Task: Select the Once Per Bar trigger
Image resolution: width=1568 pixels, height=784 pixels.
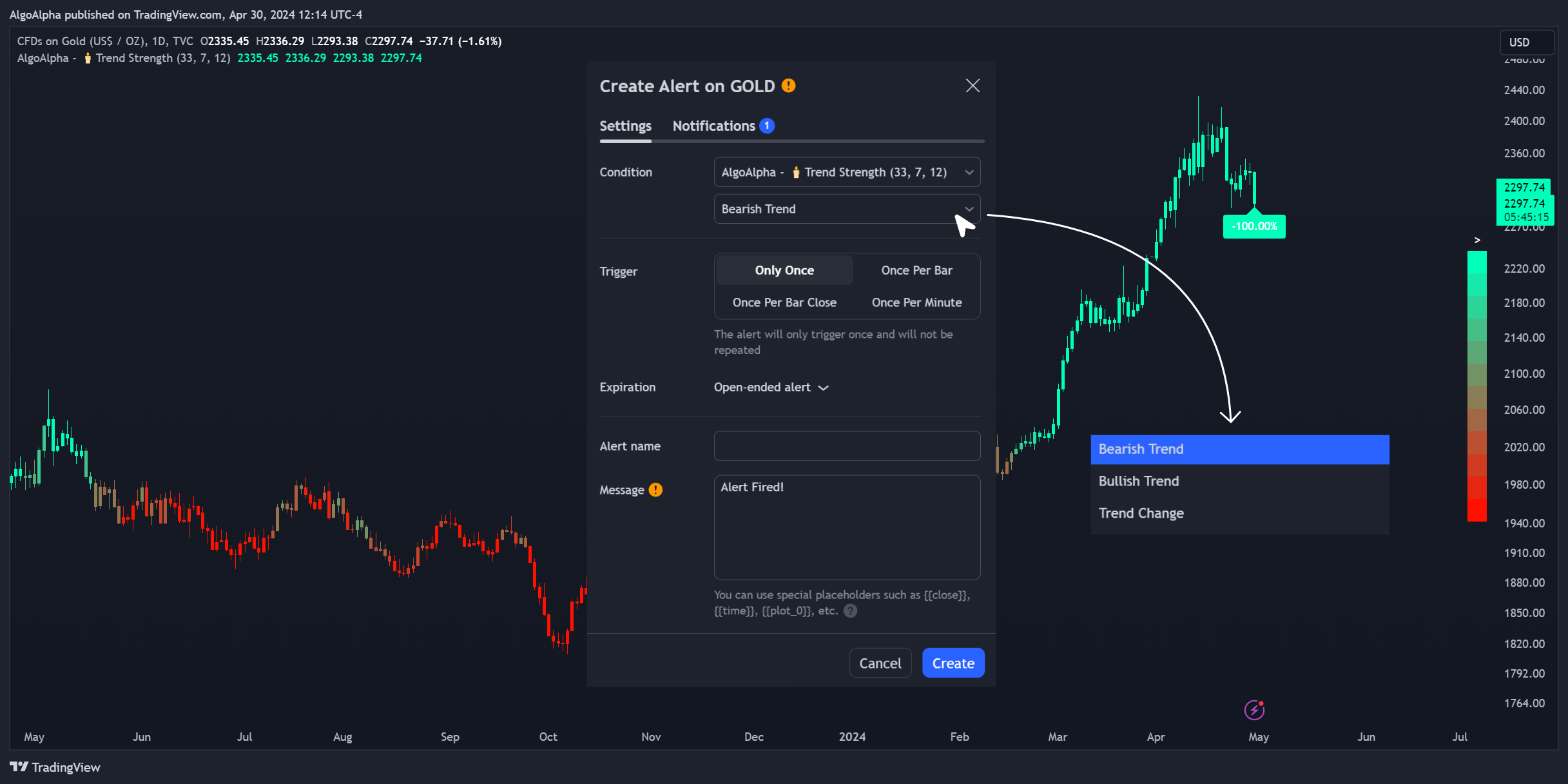Action: (x=916, y=270)
